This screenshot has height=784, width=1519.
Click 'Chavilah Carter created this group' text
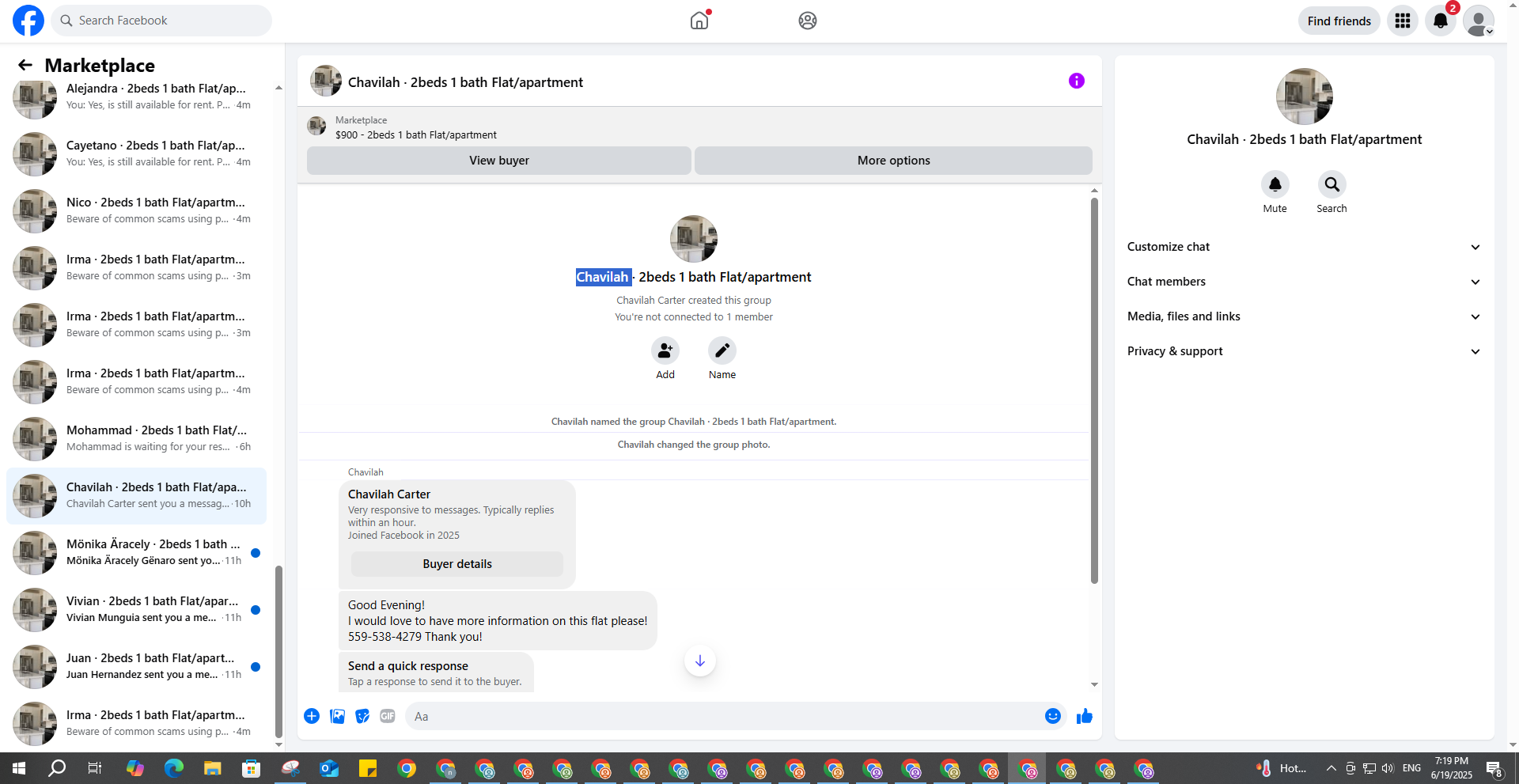coord(694,301)
